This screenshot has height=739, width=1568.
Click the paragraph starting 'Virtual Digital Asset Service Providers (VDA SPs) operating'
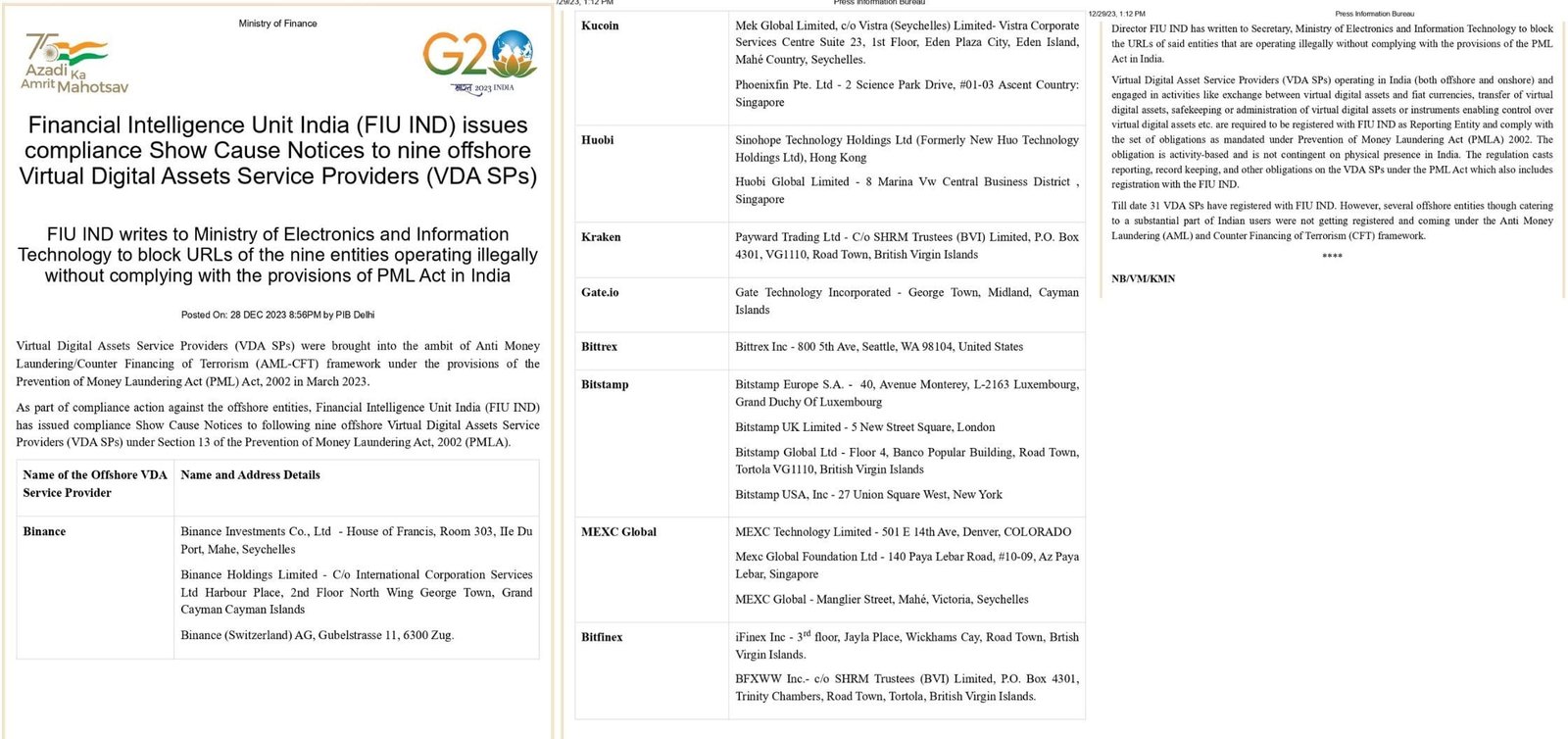(x=1332, y=132)
